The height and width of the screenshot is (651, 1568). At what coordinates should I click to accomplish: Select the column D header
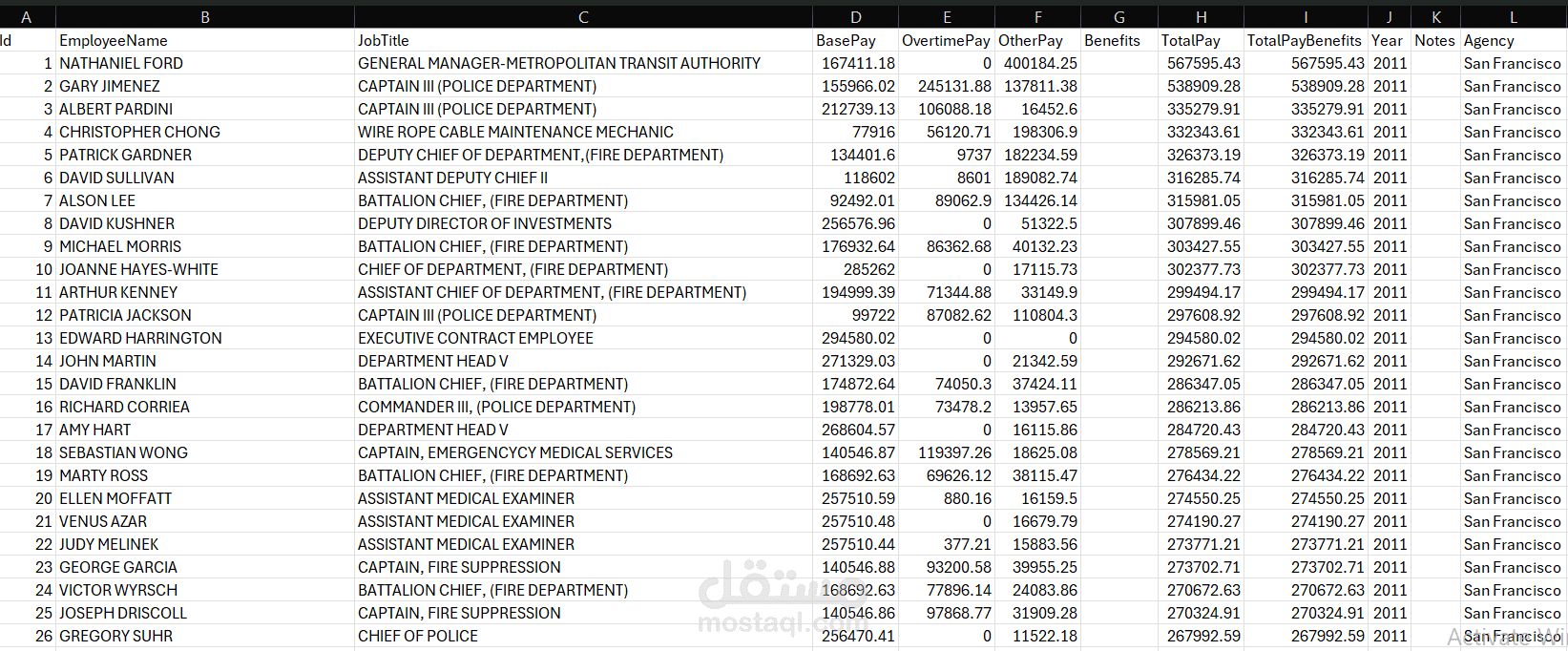pos(856,17)
